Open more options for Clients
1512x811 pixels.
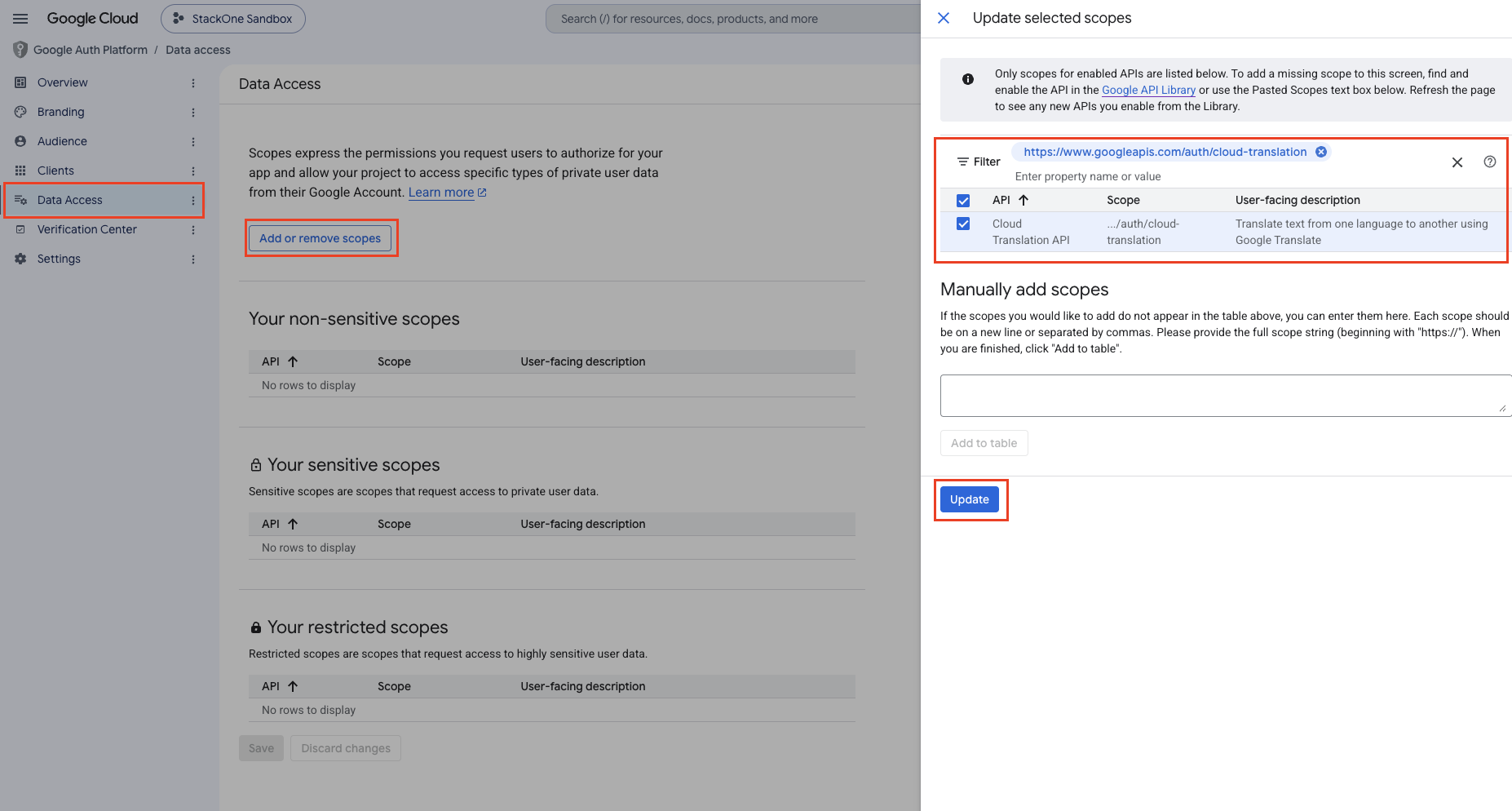pos(193,171)
